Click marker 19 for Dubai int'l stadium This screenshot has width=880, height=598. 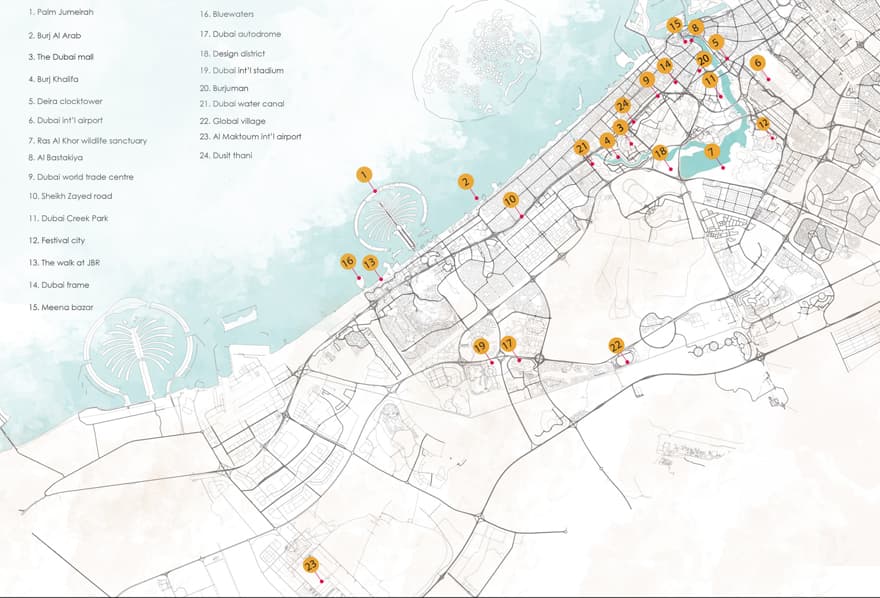tap(481, 345)
